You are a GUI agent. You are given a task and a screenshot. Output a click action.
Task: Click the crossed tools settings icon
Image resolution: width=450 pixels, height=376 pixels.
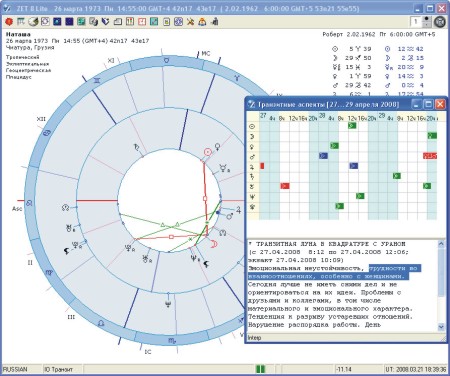point(190,22)
